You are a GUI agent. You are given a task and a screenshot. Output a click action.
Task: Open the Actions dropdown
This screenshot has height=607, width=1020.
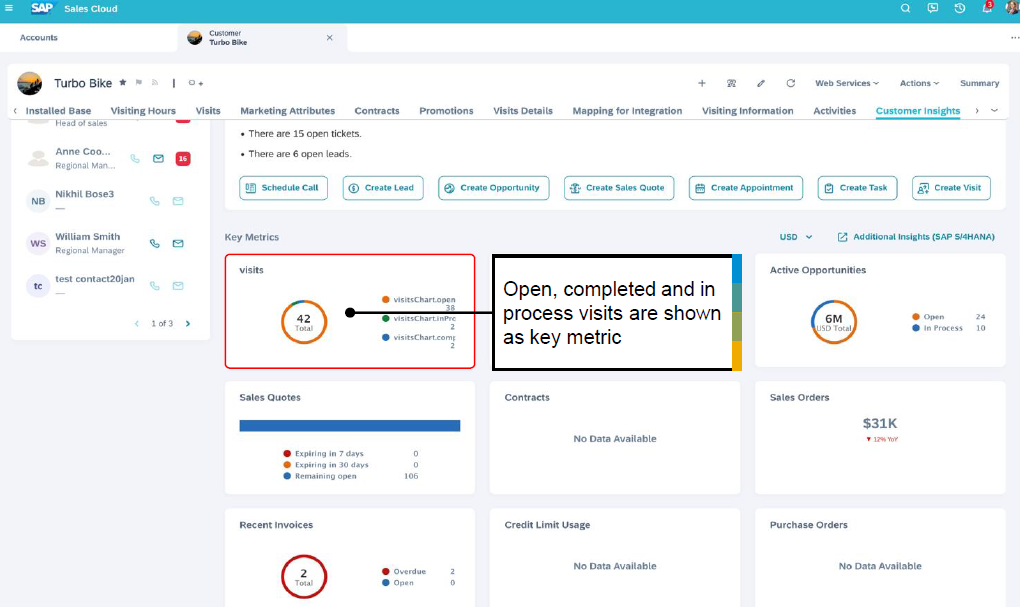(919, 83)
